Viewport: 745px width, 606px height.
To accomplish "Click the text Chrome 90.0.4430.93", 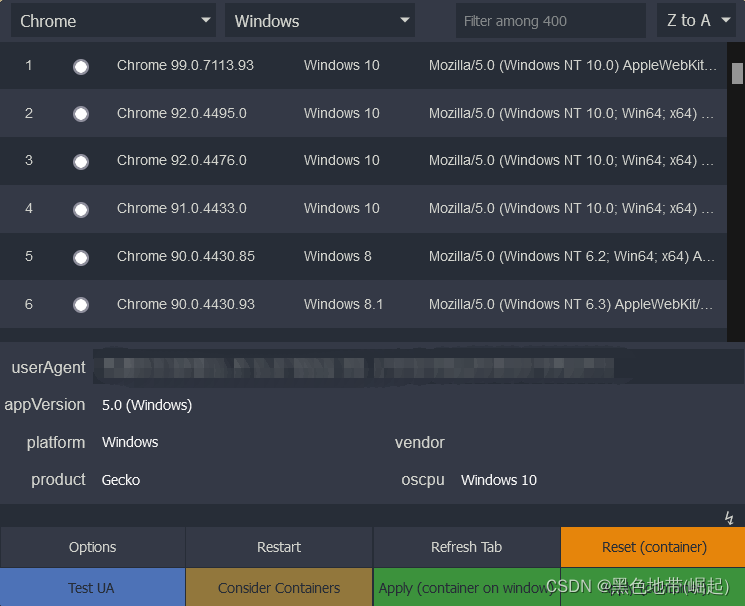I will (x=186, y=304).
